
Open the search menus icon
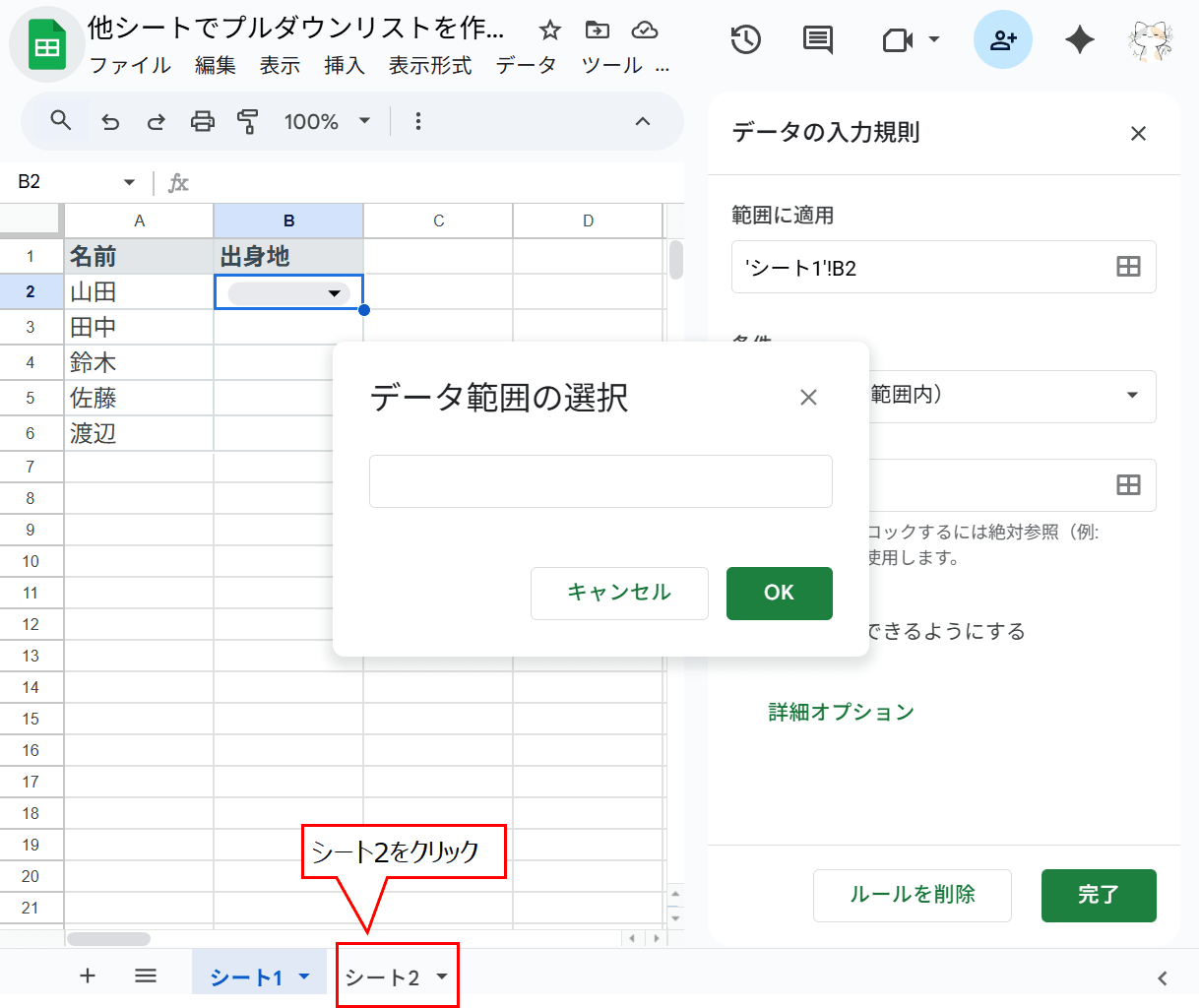60,121
